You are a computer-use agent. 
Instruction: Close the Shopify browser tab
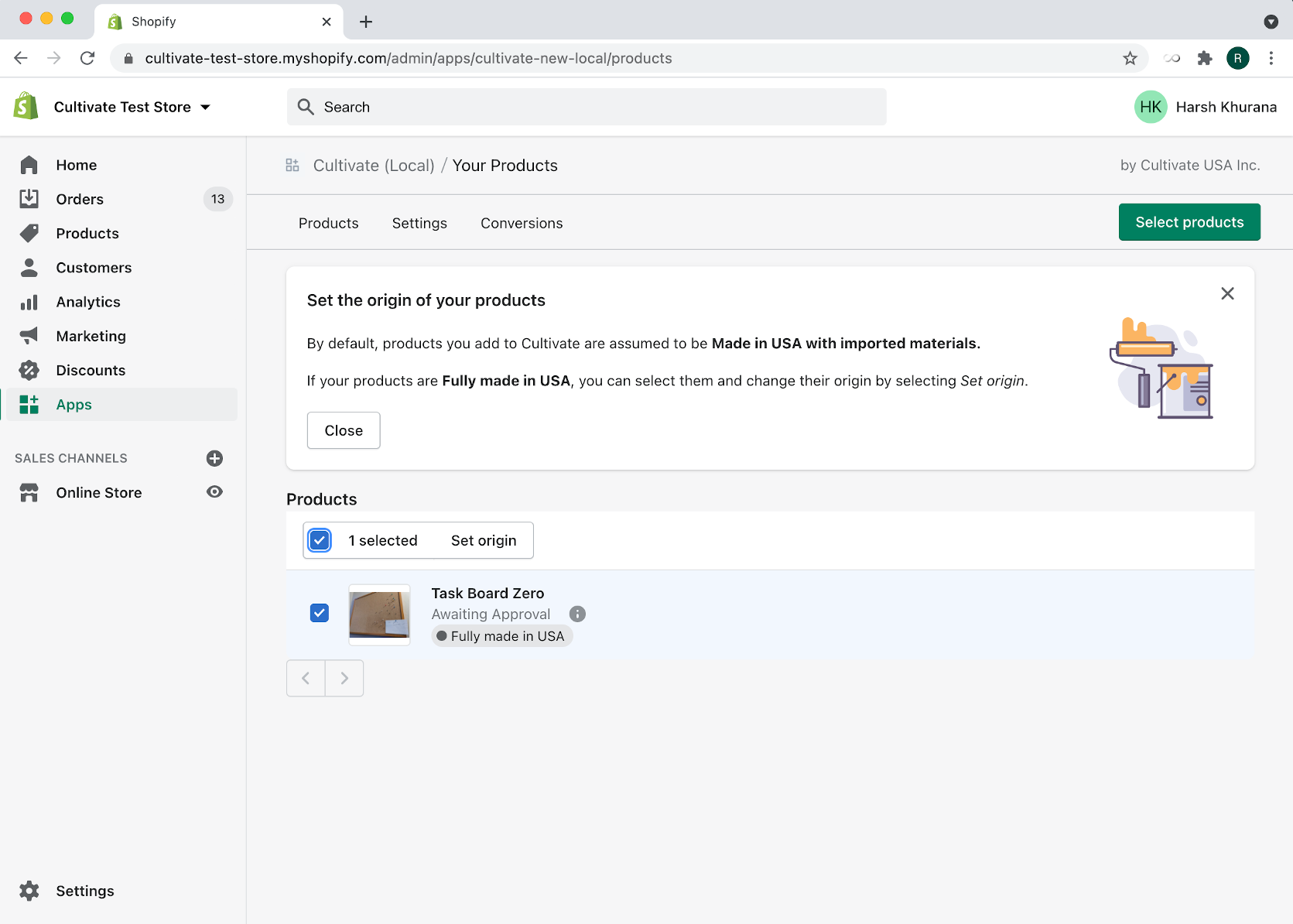coord(327,22)
